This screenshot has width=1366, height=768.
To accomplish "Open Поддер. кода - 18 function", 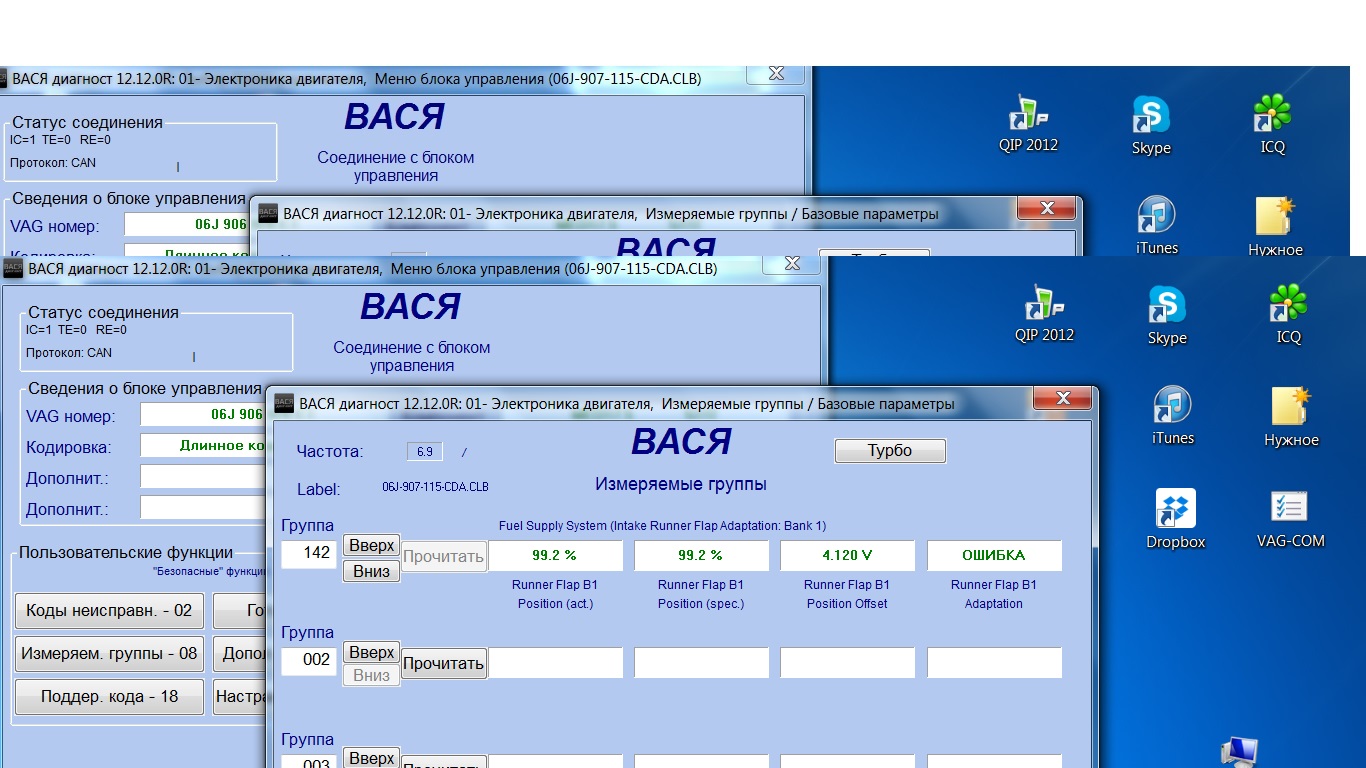I will point(109,697).
